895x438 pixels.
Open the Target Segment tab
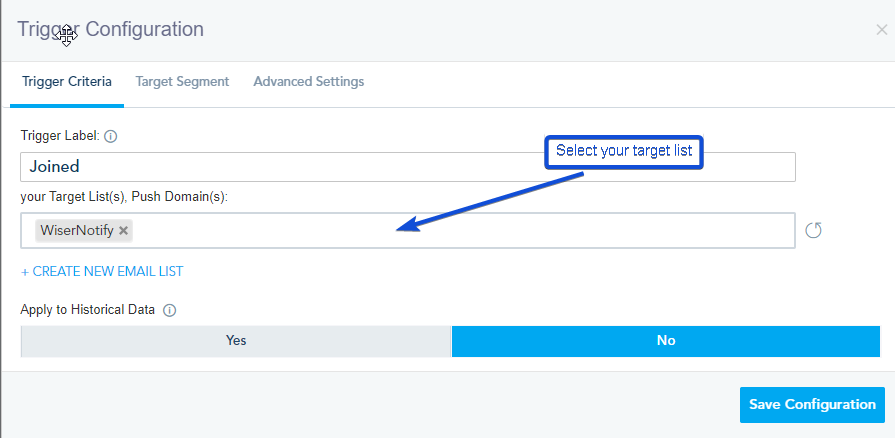(182, 82)
